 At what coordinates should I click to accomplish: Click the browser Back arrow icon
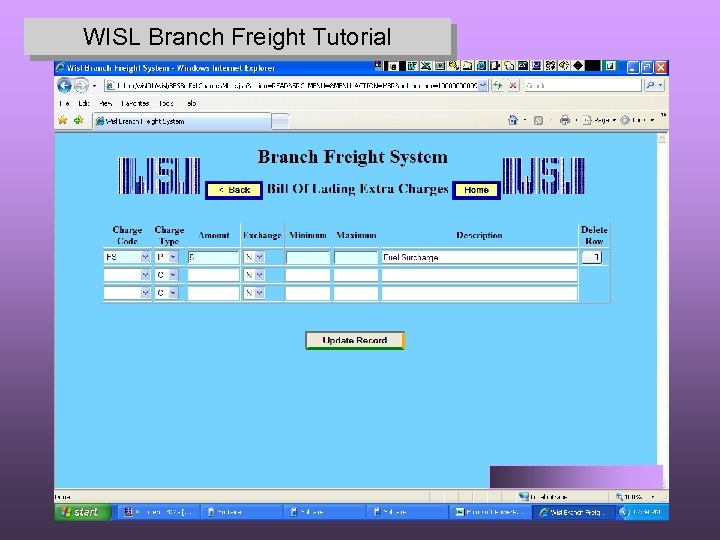(65, 85)
